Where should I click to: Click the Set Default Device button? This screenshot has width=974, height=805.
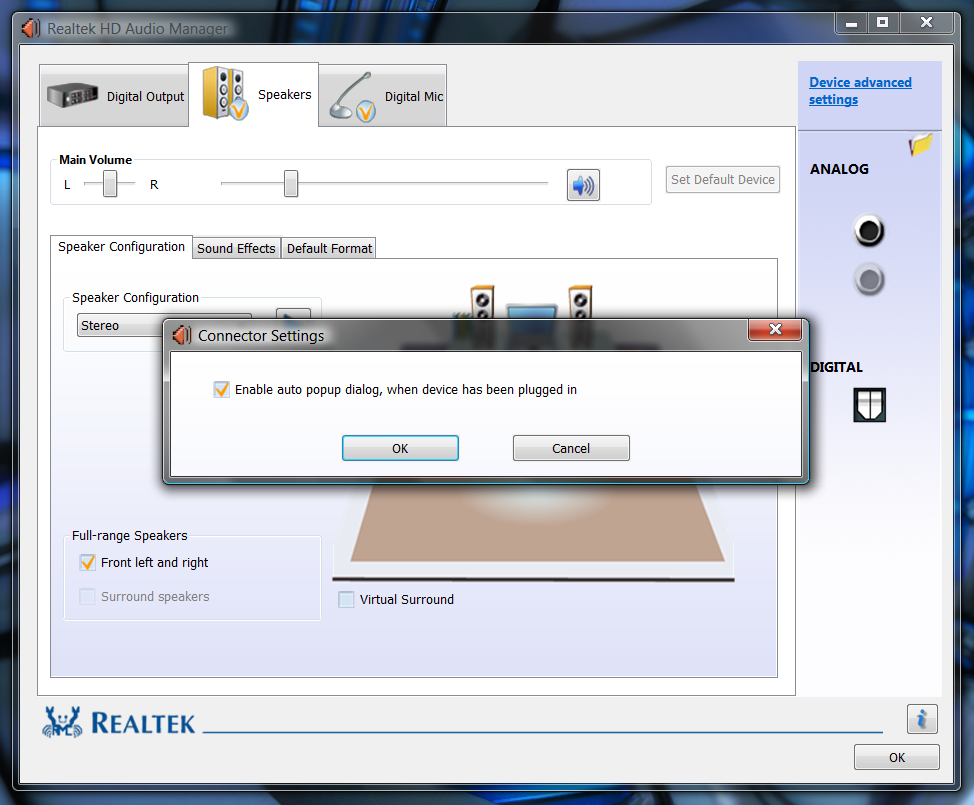tap(722, 180)
